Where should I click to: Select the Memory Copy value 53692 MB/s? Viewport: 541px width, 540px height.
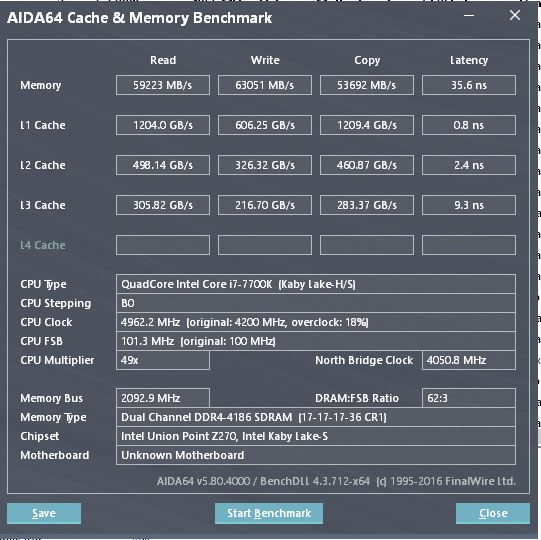coord(367,85)
